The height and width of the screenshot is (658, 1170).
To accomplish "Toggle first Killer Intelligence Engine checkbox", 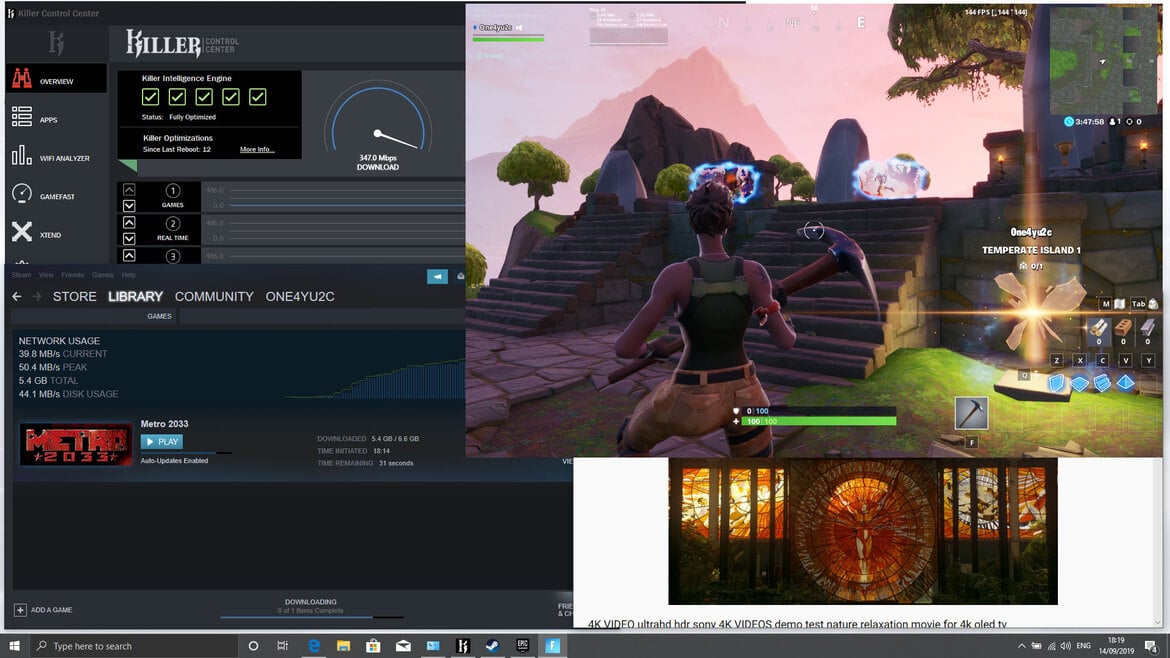I will [x=150, y=97].
